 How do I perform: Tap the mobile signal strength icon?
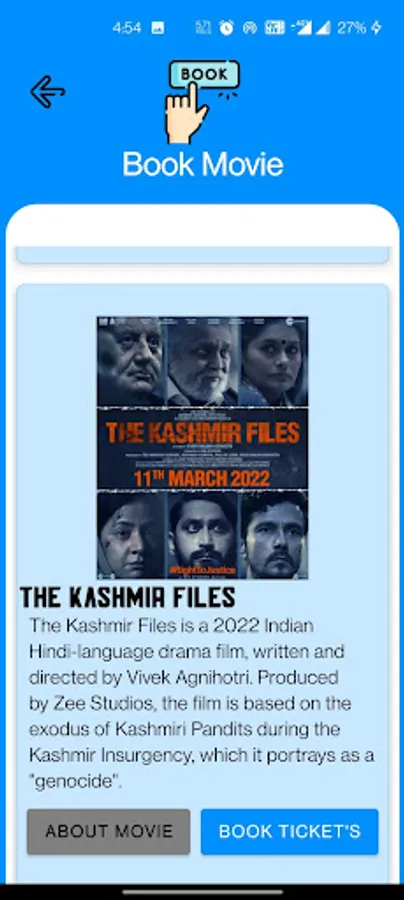(323, 28)
